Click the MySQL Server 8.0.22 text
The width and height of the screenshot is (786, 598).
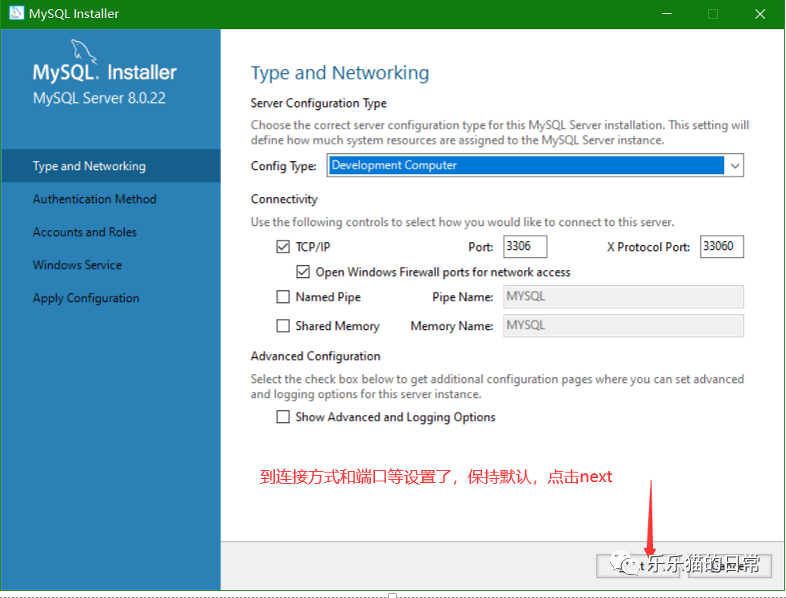tap(99, 98)
